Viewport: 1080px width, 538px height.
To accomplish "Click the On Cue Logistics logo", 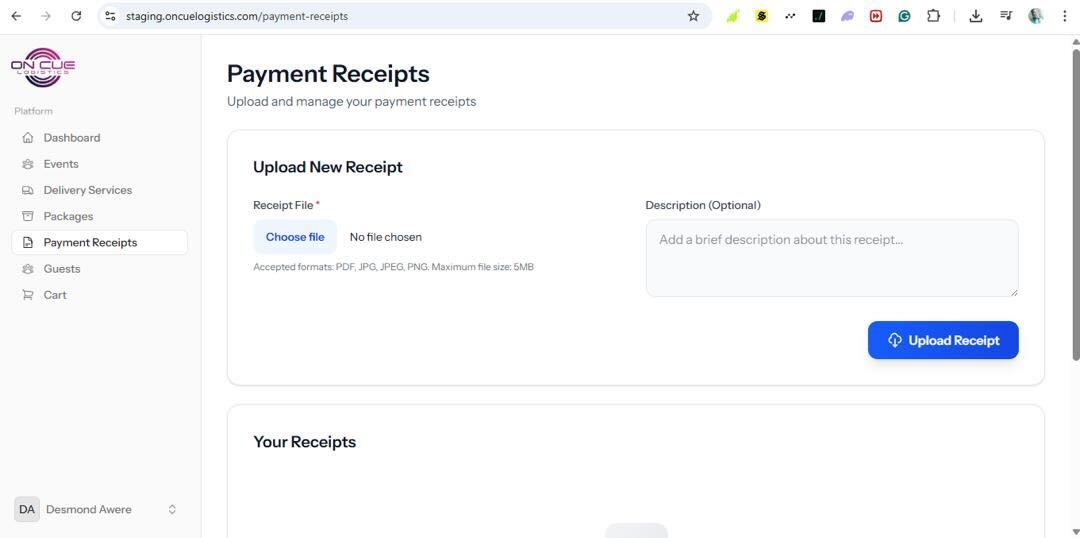I will click(43, 67).
